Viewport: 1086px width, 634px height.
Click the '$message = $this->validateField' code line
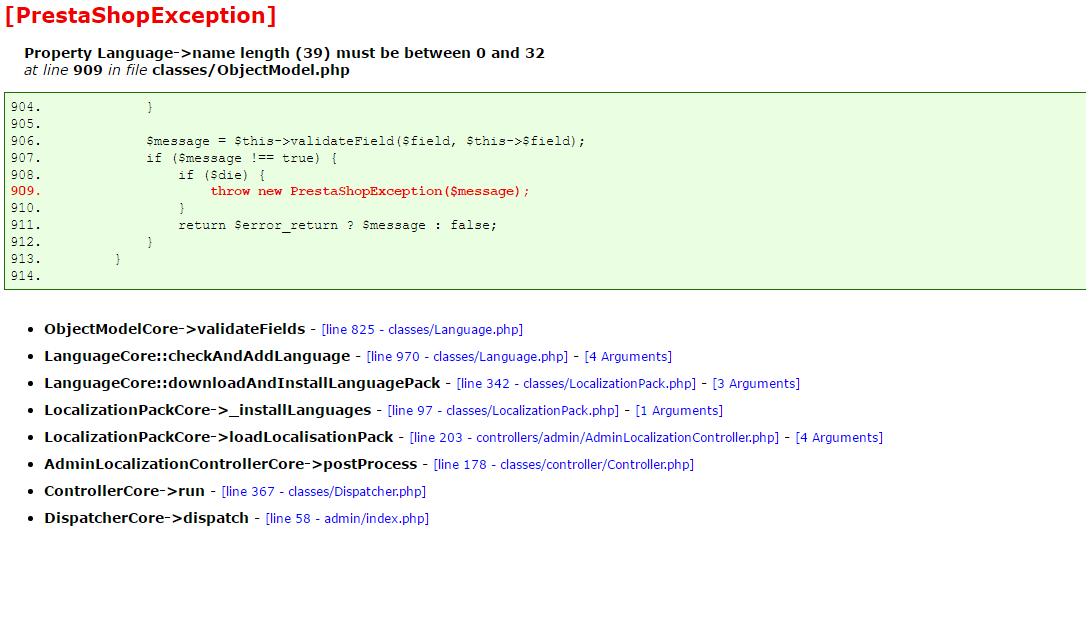366,141
